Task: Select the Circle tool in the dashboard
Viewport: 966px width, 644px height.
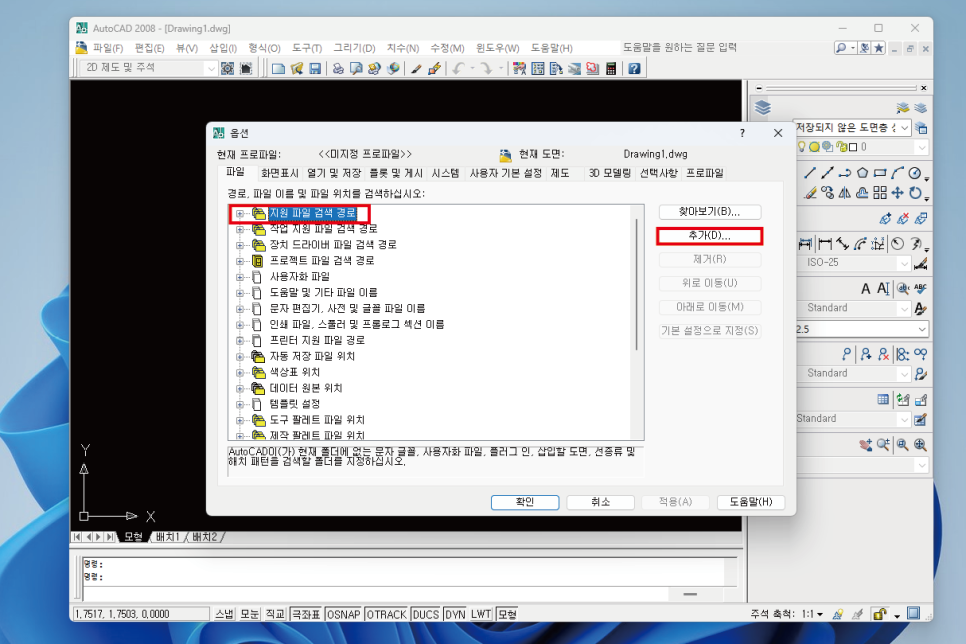Action: pyautogui.click(x=915, y=173)
